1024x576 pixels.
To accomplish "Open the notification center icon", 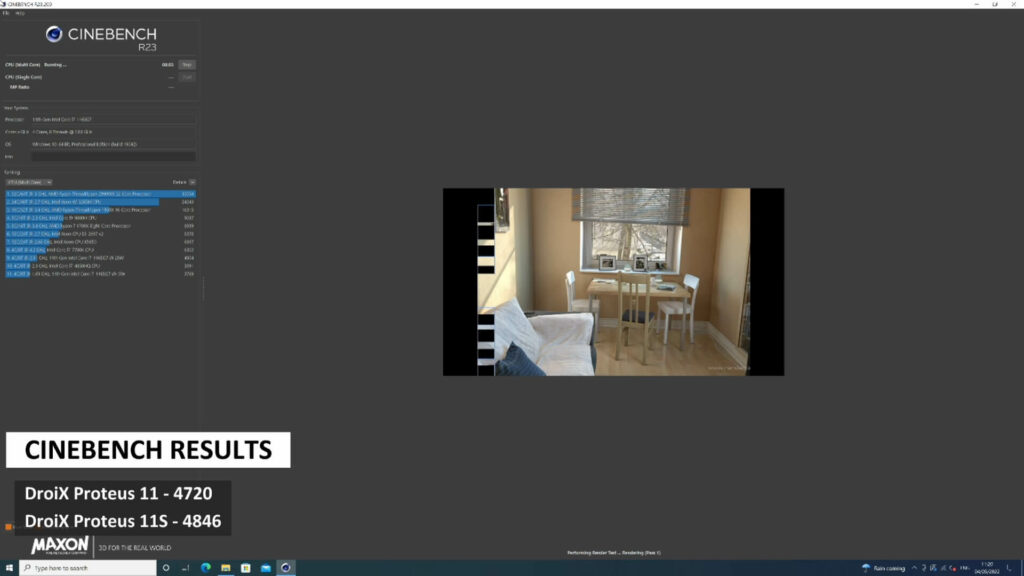I will point(1010,568).
